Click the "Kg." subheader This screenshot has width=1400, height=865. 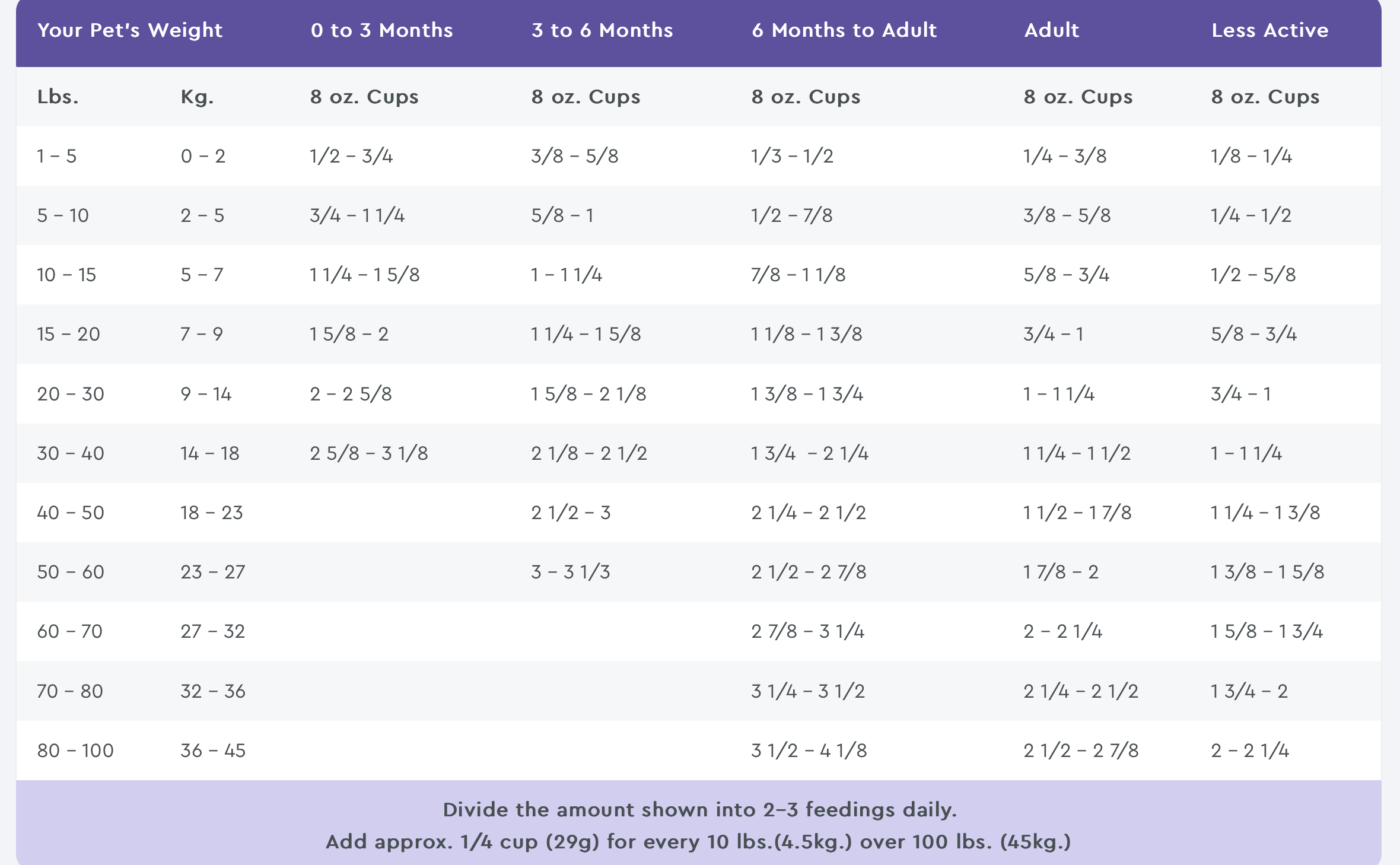pos(197,97)
